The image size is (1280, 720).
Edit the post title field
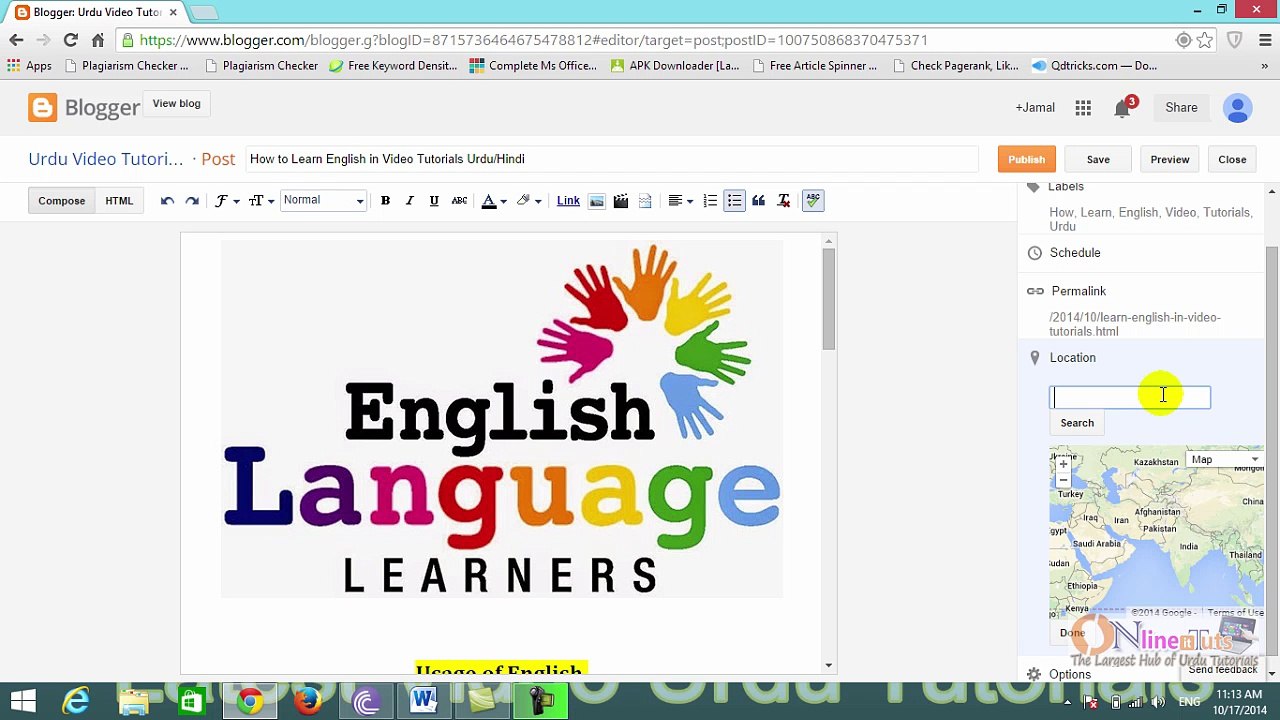pyautogui.click(x=611, y=159)
